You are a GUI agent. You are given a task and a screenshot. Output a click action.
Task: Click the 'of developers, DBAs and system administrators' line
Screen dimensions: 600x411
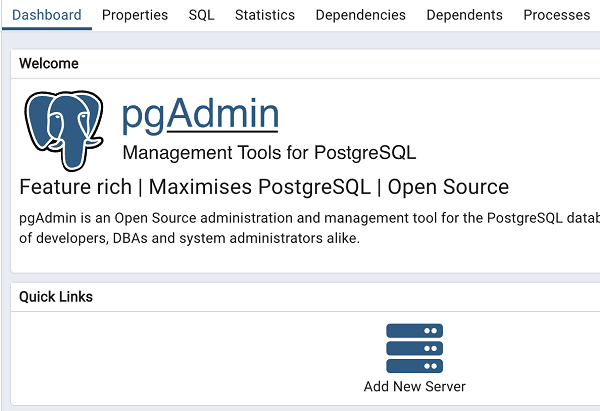[x=189, y=238]
